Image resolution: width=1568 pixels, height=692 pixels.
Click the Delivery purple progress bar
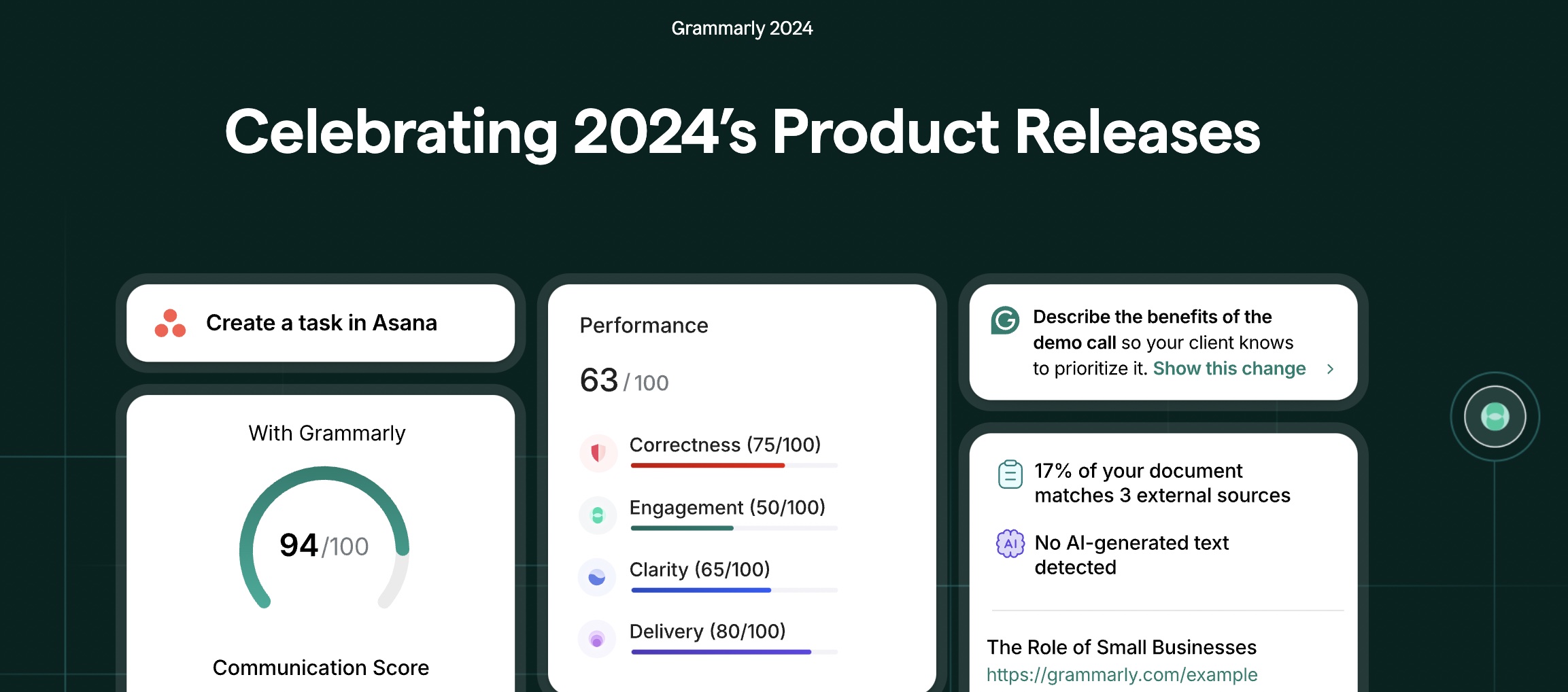point(734,652)
